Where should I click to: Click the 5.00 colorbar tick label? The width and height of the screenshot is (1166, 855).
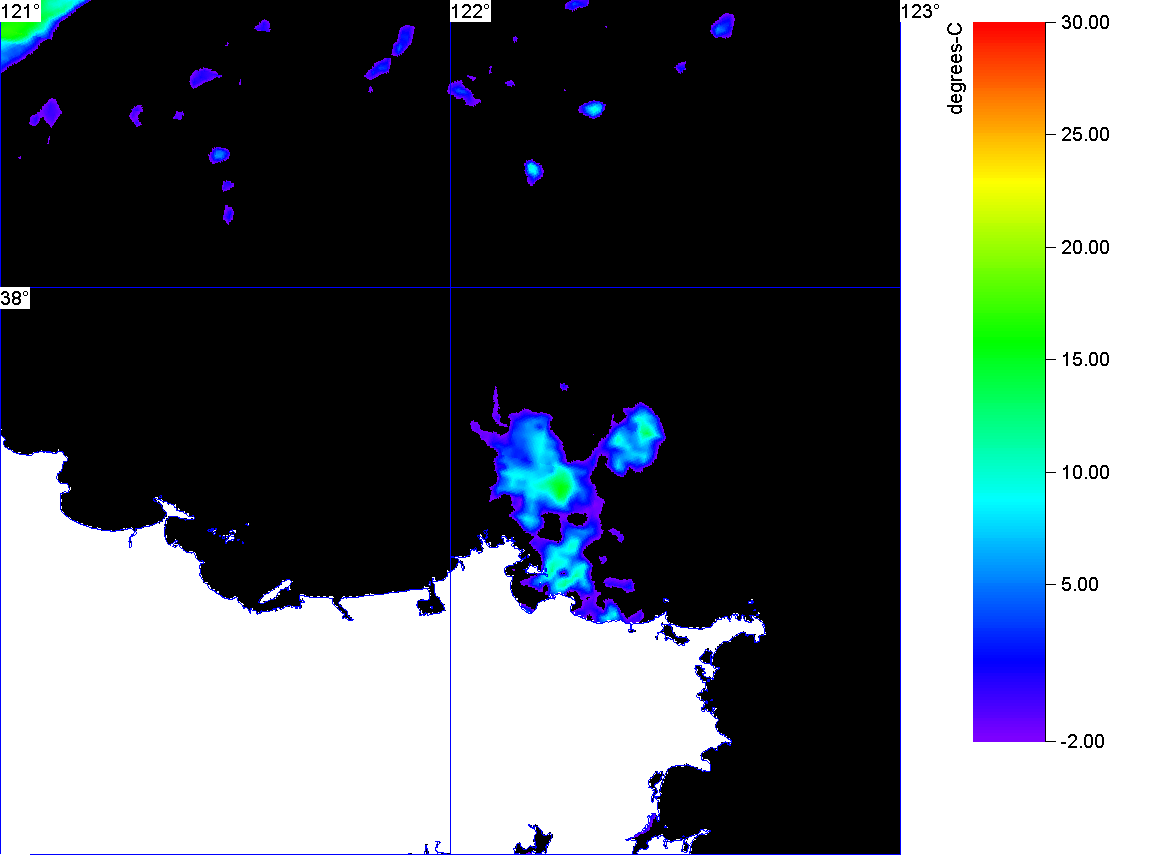tap(1080, 584)
